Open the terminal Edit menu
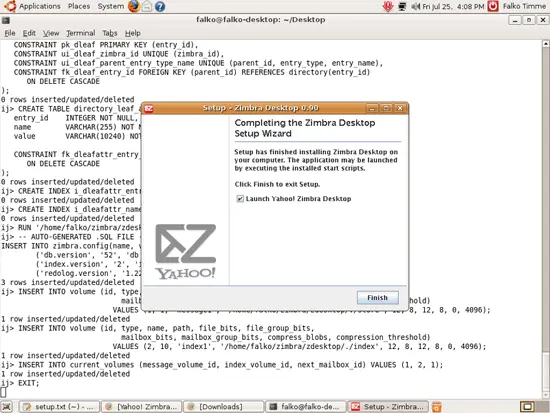Image resolution: width=550 pixels, height=413 pixels. 29,33
